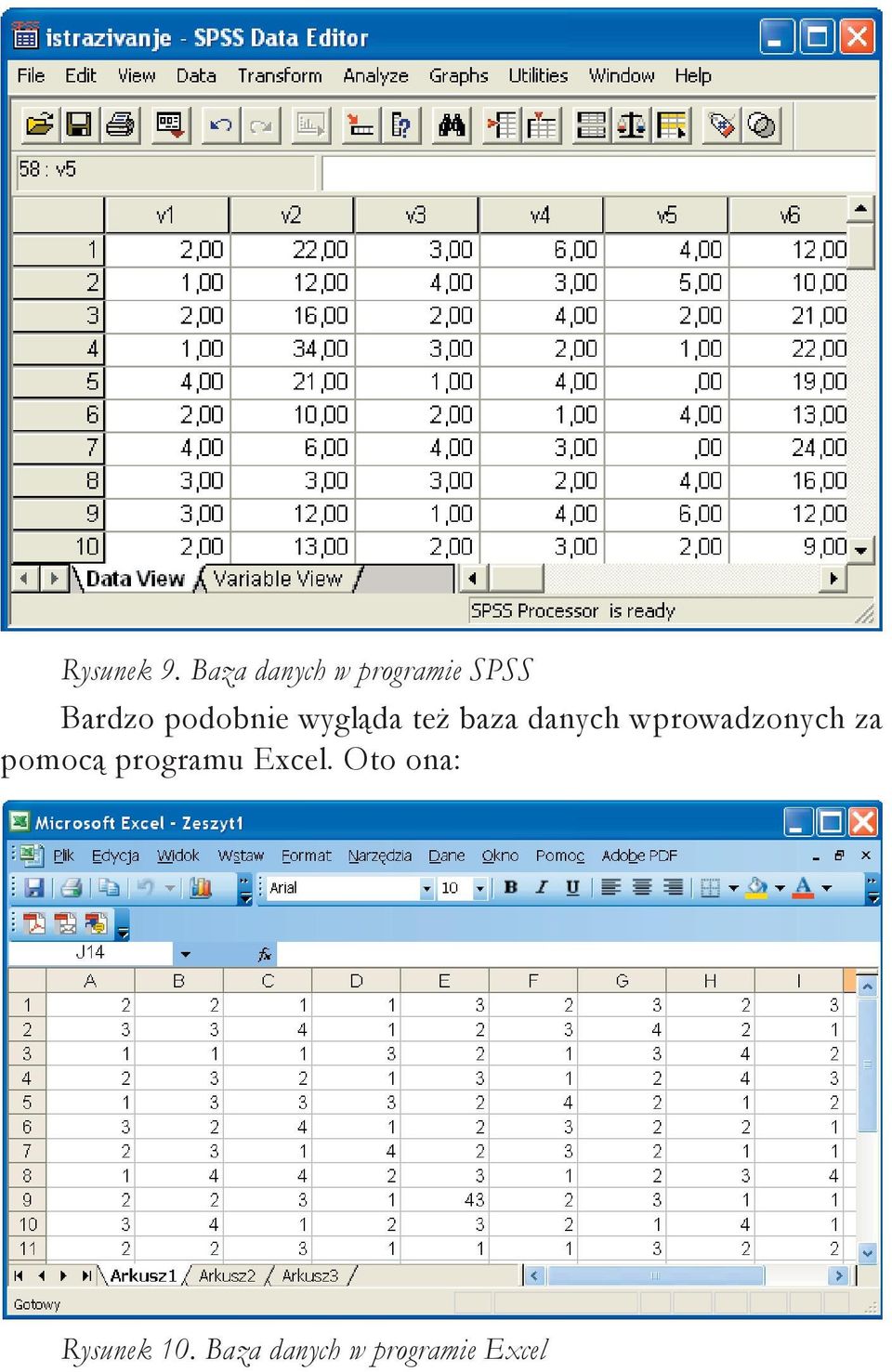Open the Chart Wizard icon in Excel
The width and height of the screenshot is (892, 1372).
201,888
